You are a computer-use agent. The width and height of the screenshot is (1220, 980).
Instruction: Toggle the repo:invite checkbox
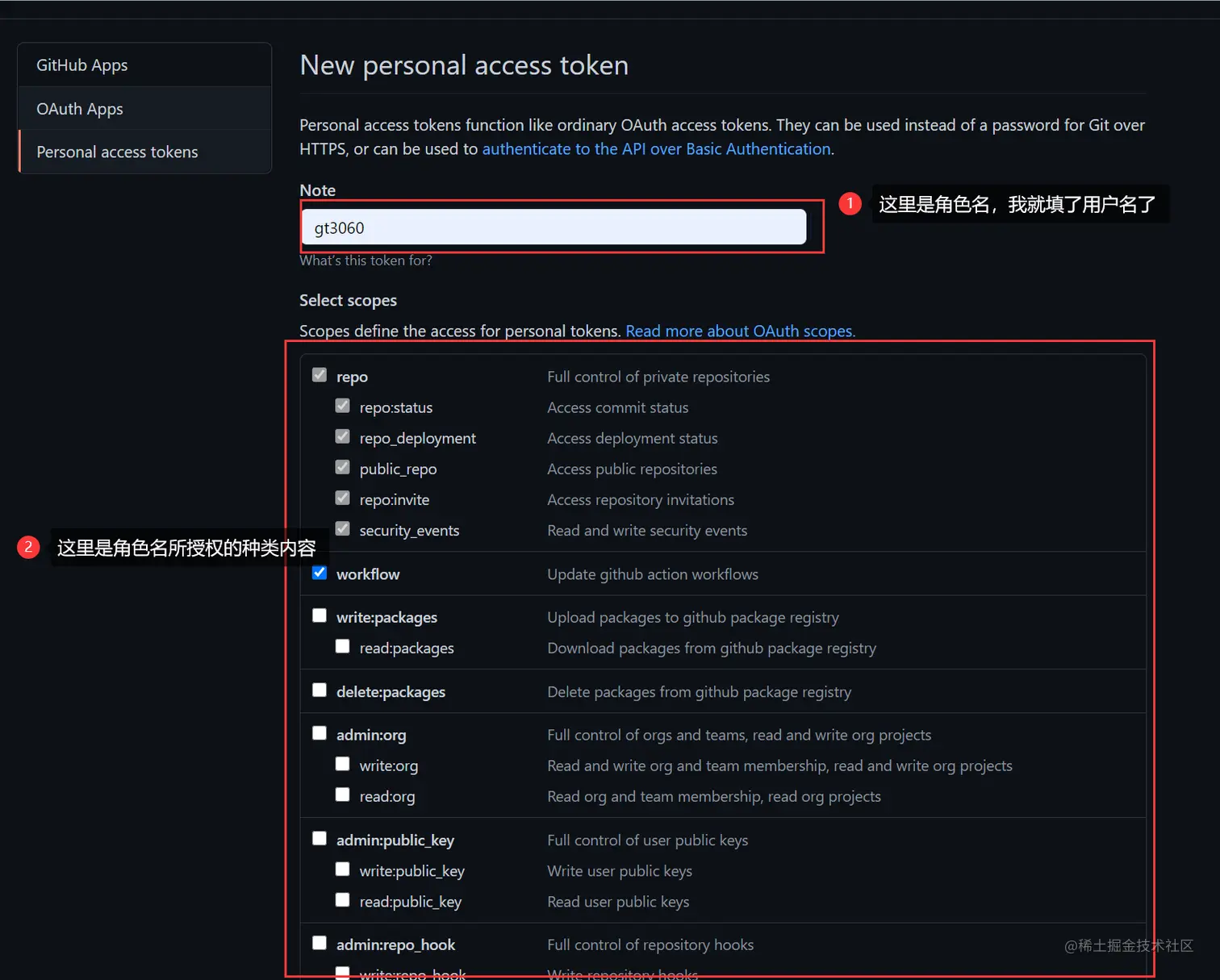point(343,498)
